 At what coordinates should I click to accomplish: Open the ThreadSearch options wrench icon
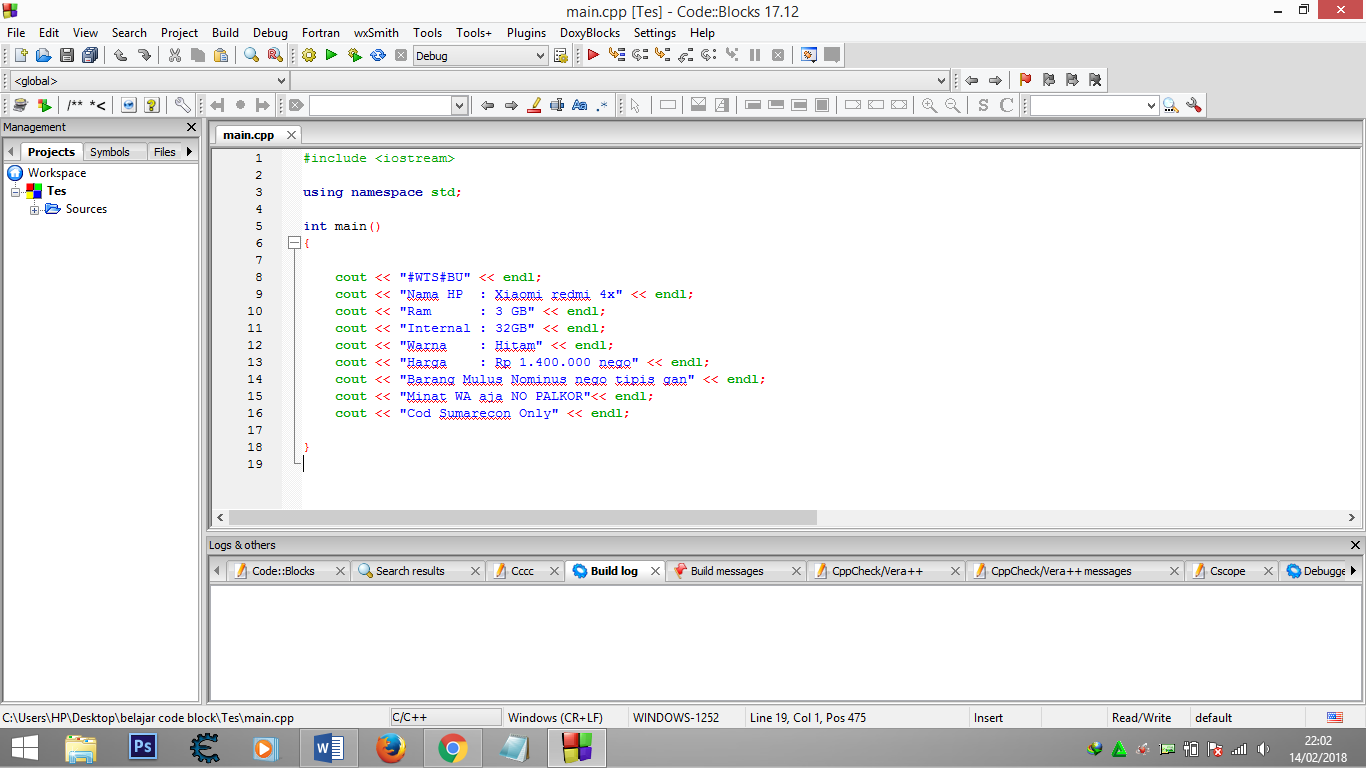click(1193, 105)
